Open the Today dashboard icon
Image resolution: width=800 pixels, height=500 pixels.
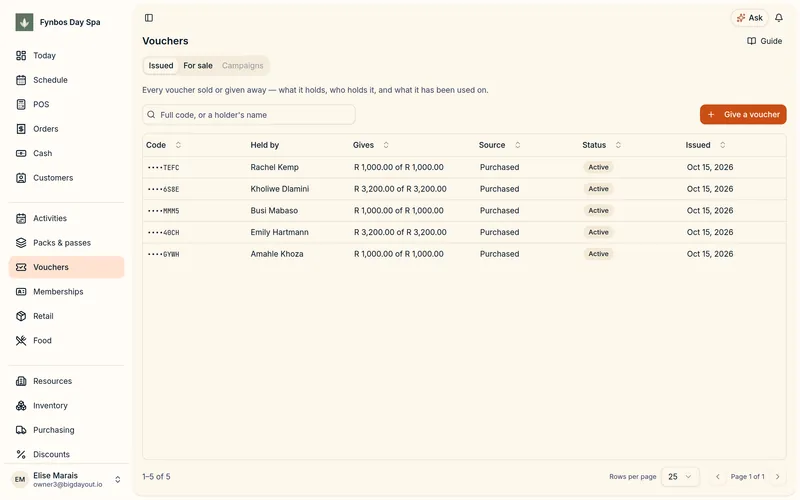(21, 55)
